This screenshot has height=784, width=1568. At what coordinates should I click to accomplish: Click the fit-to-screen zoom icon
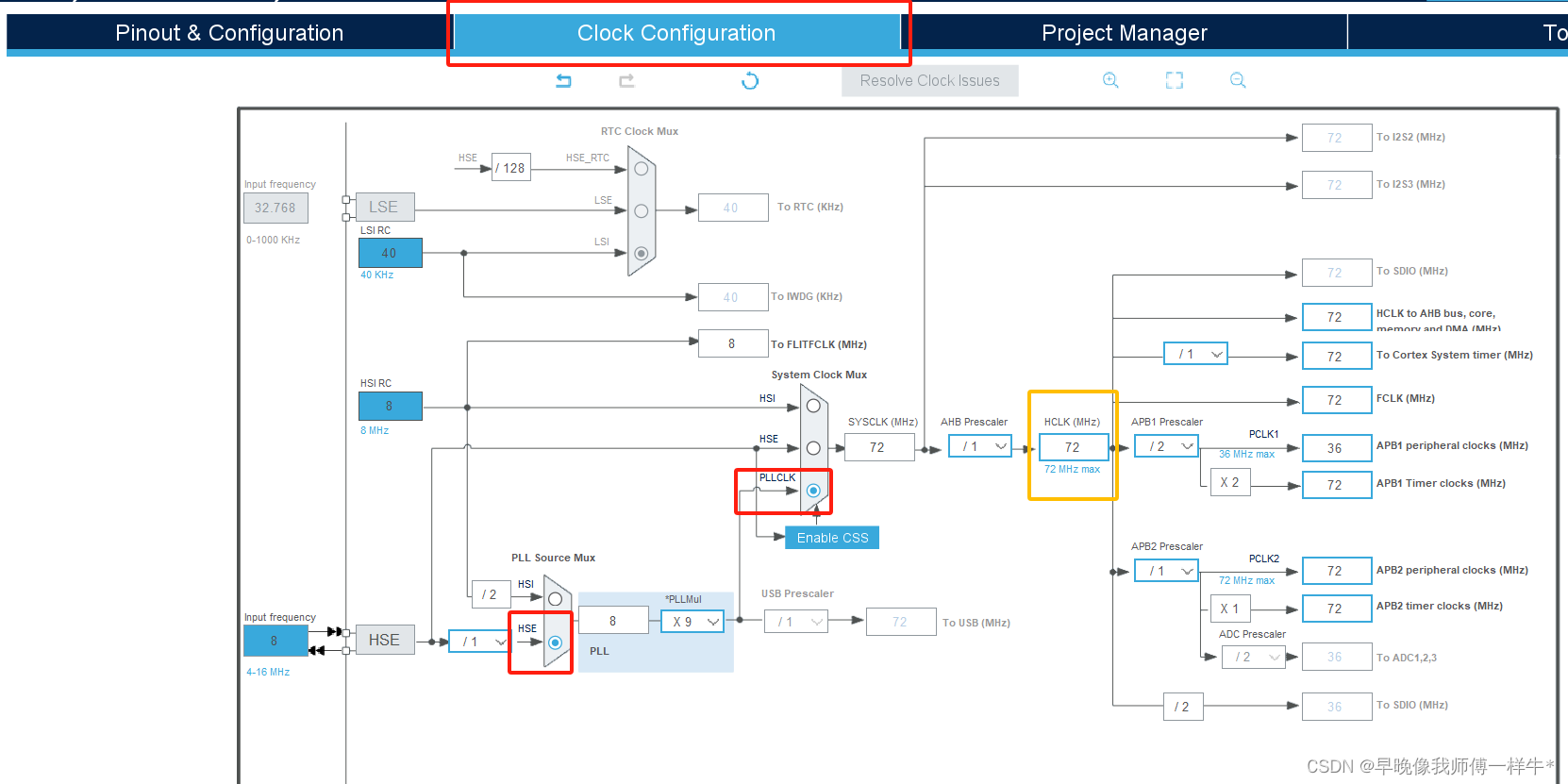[x=1174, y=80]
